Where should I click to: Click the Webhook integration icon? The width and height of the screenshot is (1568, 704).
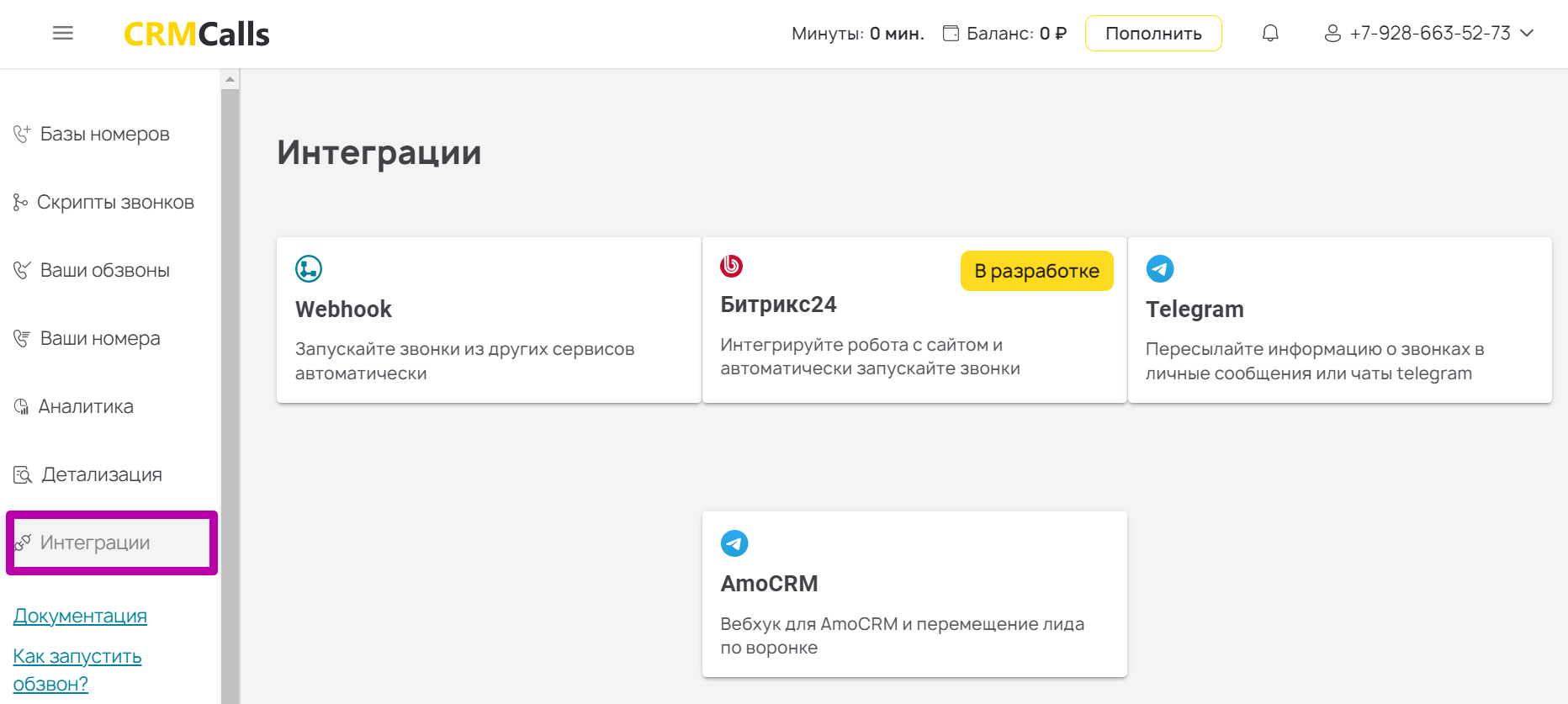pos(309,269)
